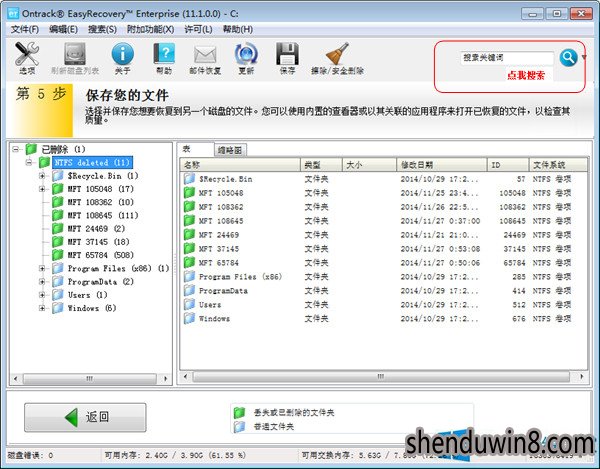Open the 文件(F) menu
The height and width of the screenshot is (469, 600).
pyautogui.click(x=25, y=29)
